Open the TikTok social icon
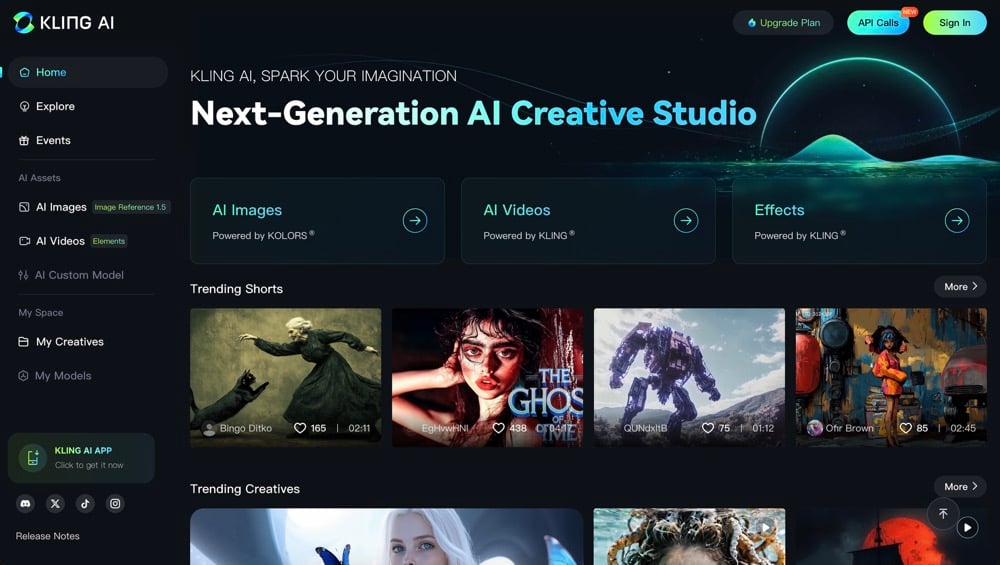This screenshot has height=565, width=1000. pos(85,504)
